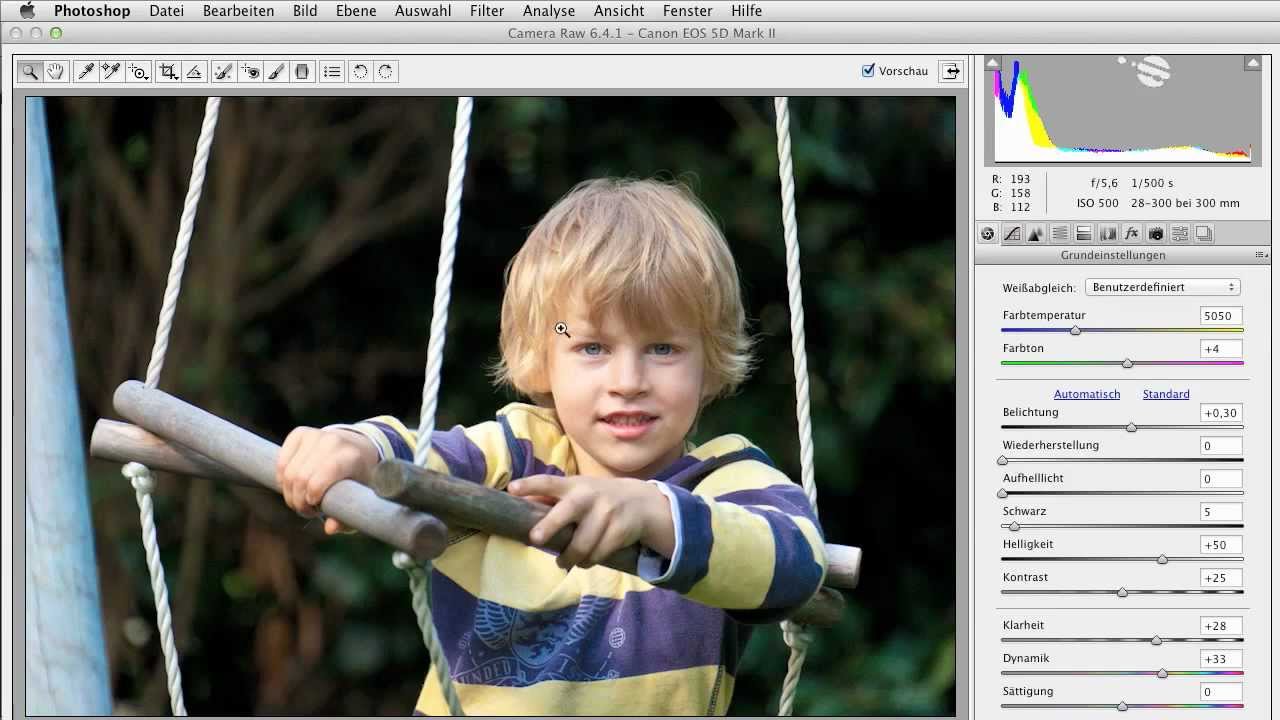1280x720 pixels.
Task: Select the Graduated Filter tool
Action: click(302, 71)
